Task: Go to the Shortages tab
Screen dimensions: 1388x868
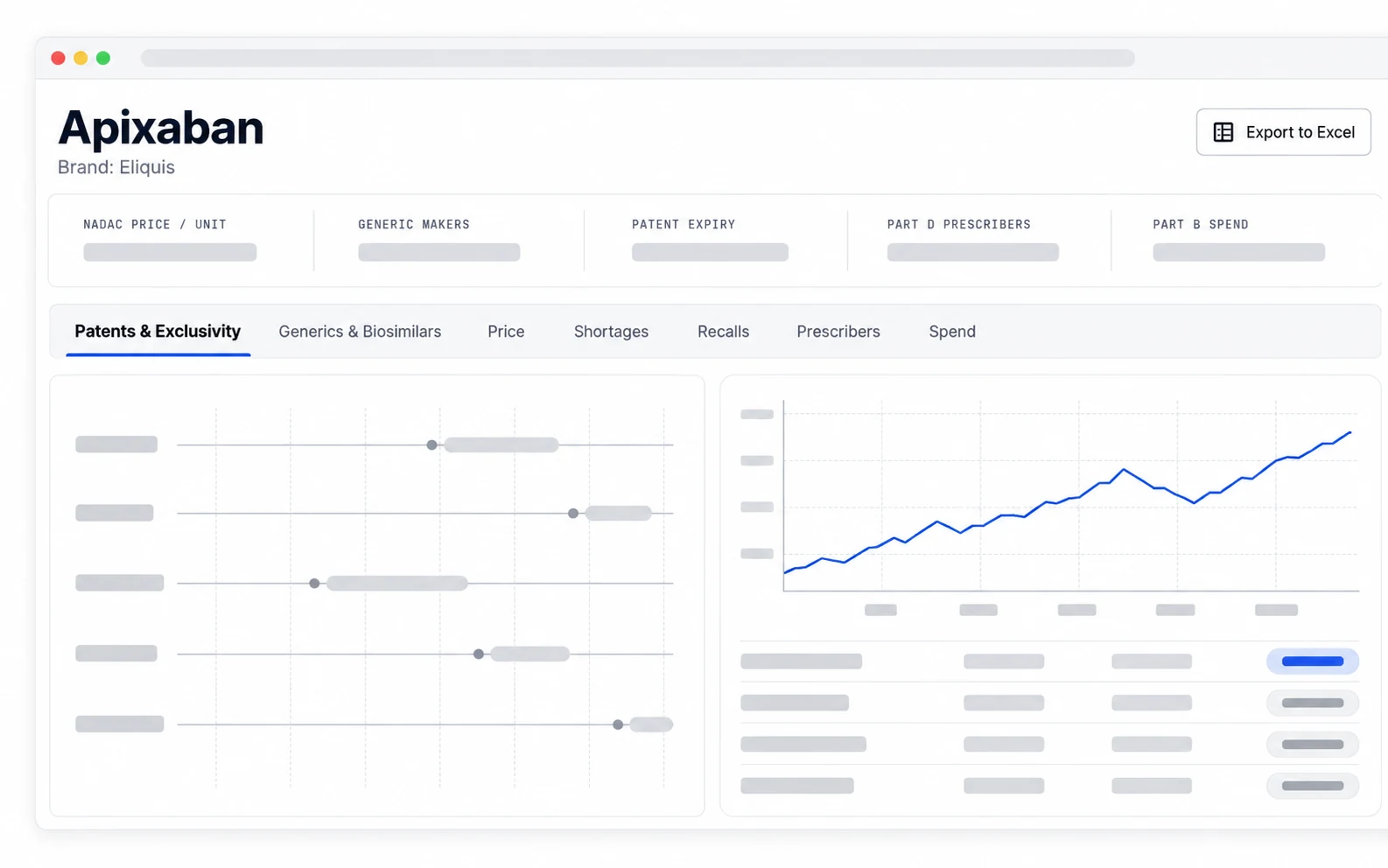Action: coord(611,332)
